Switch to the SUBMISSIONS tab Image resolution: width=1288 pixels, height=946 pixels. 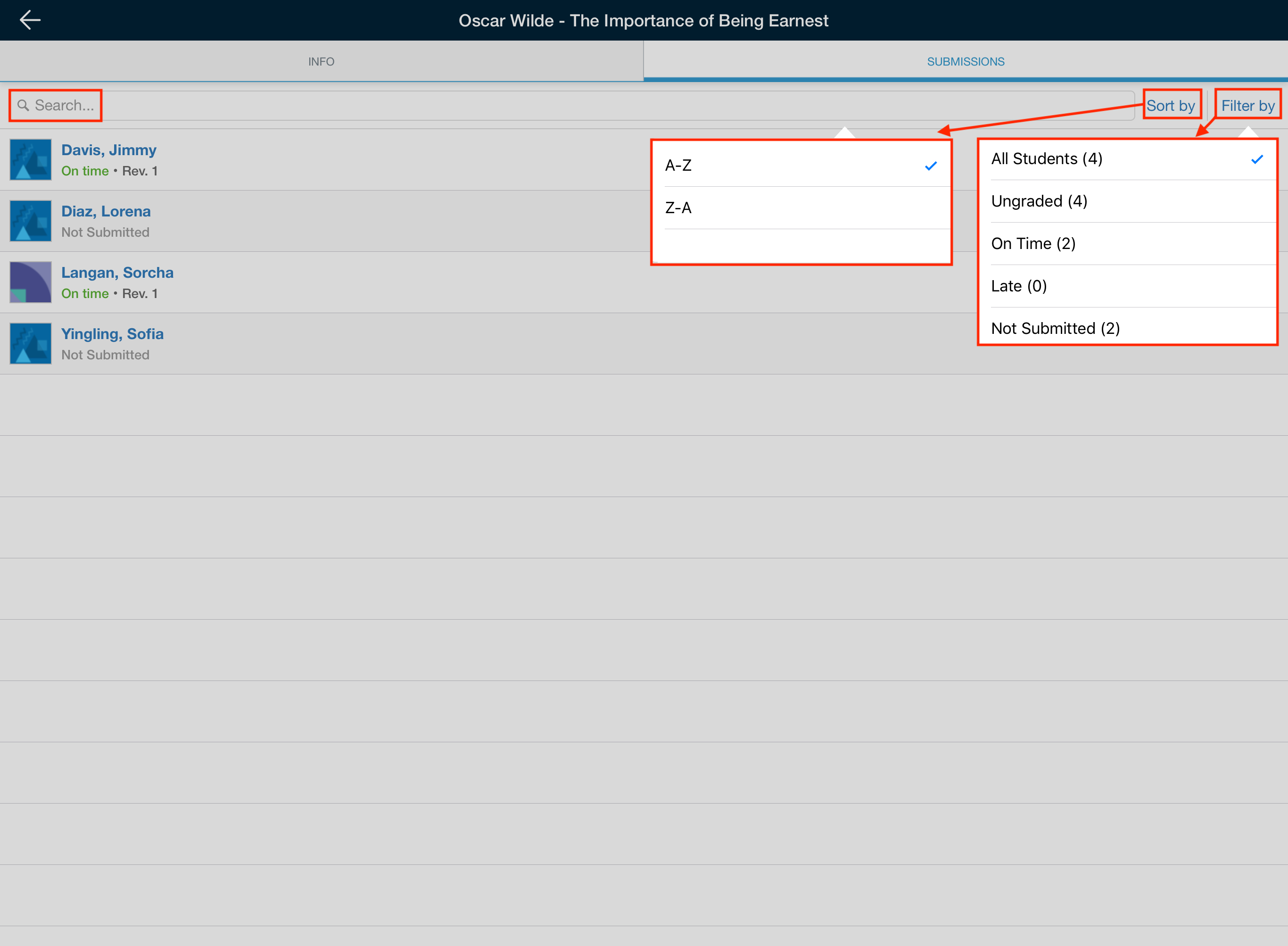966,61
